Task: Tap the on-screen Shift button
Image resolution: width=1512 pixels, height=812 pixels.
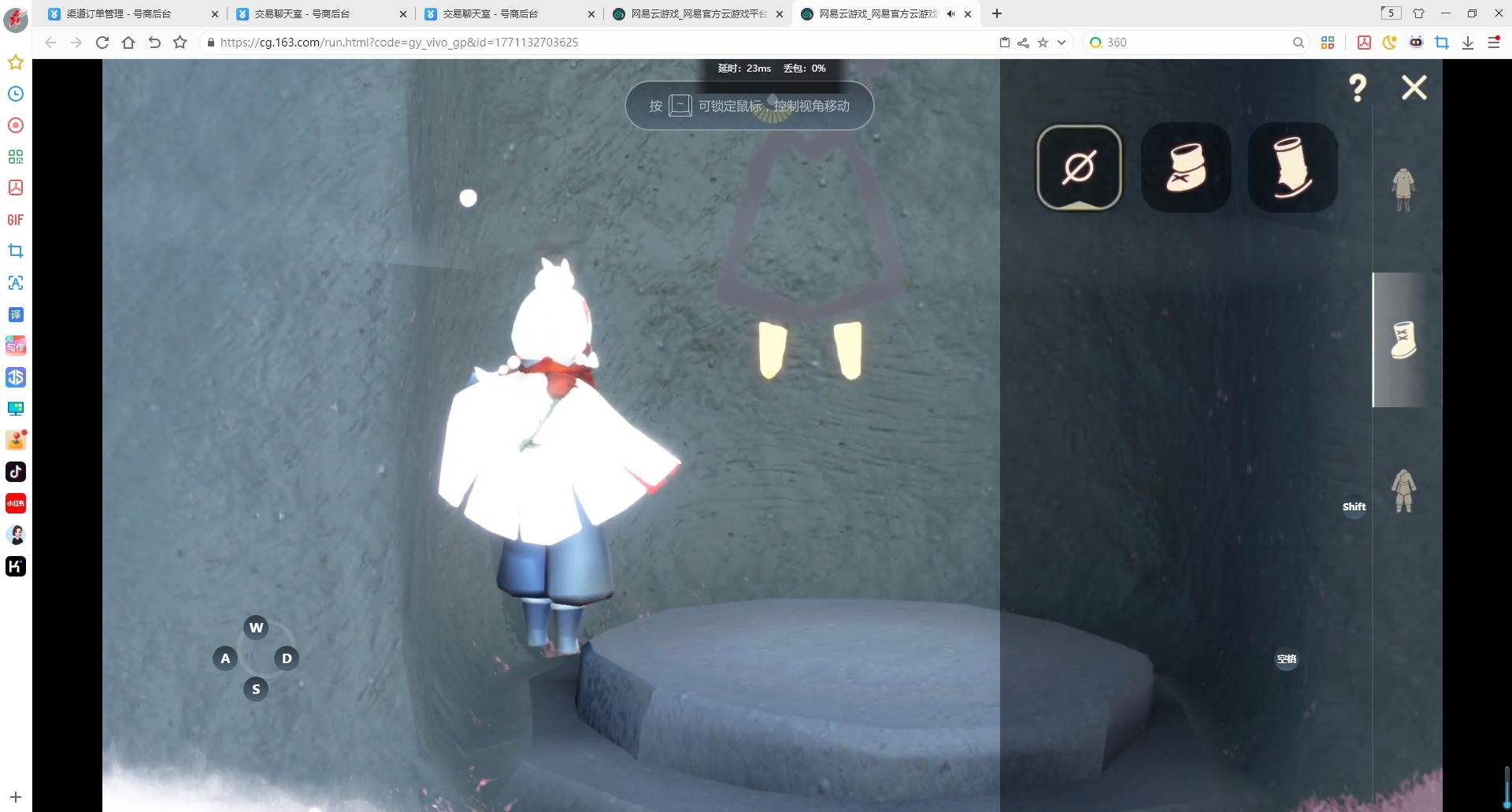Action: (x=1354, y=506)
